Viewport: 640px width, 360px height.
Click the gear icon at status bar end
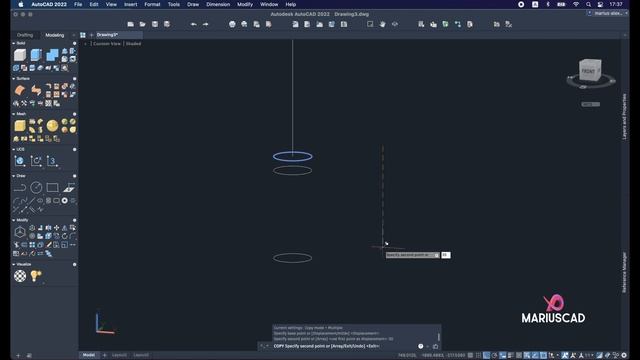coord(624,356)
